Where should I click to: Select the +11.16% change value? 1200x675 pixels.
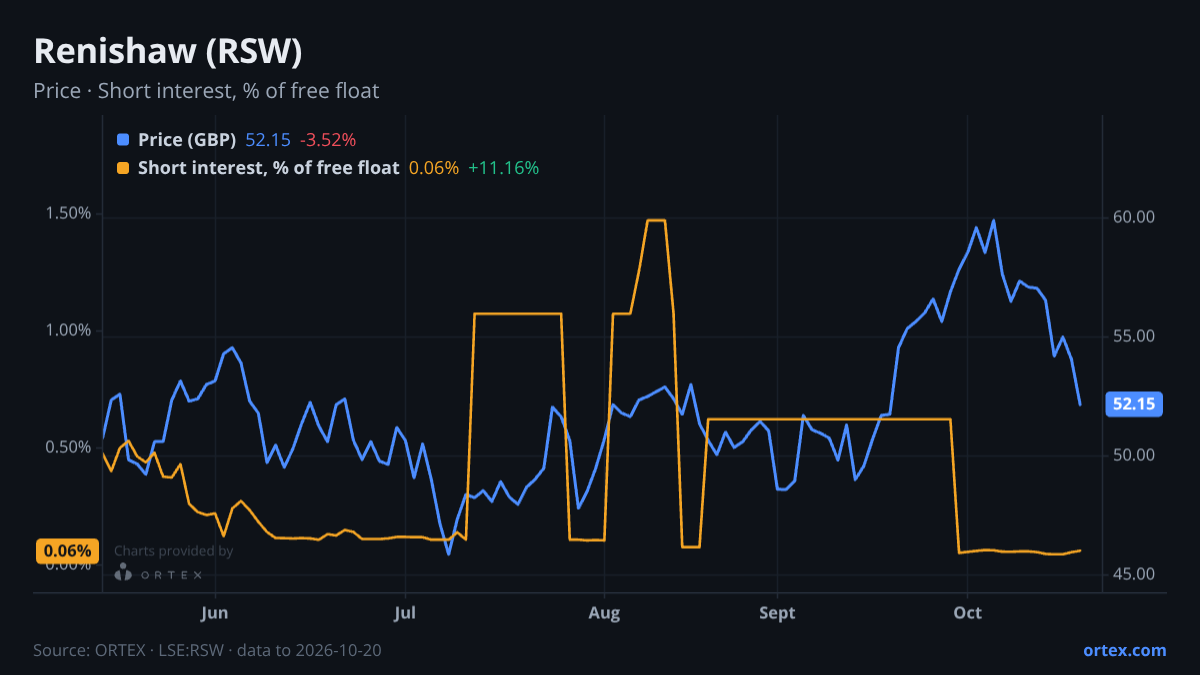(x=503, y=168)
